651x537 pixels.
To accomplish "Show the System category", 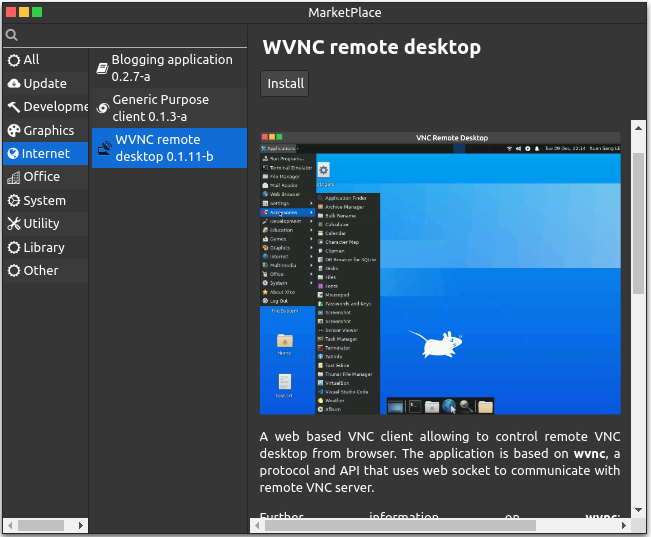I will [x=45, y=201].
